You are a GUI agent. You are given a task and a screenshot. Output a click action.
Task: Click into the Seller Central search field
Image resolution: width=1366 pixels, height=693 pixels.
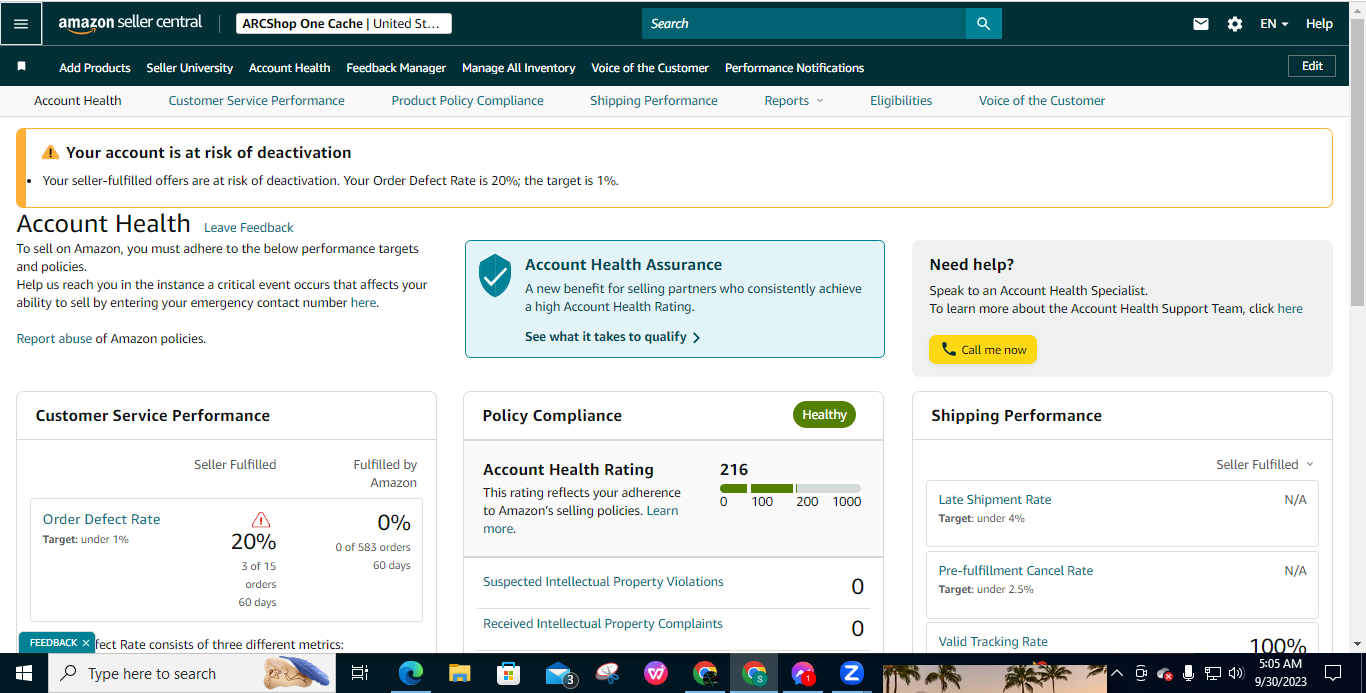point(804,23)
